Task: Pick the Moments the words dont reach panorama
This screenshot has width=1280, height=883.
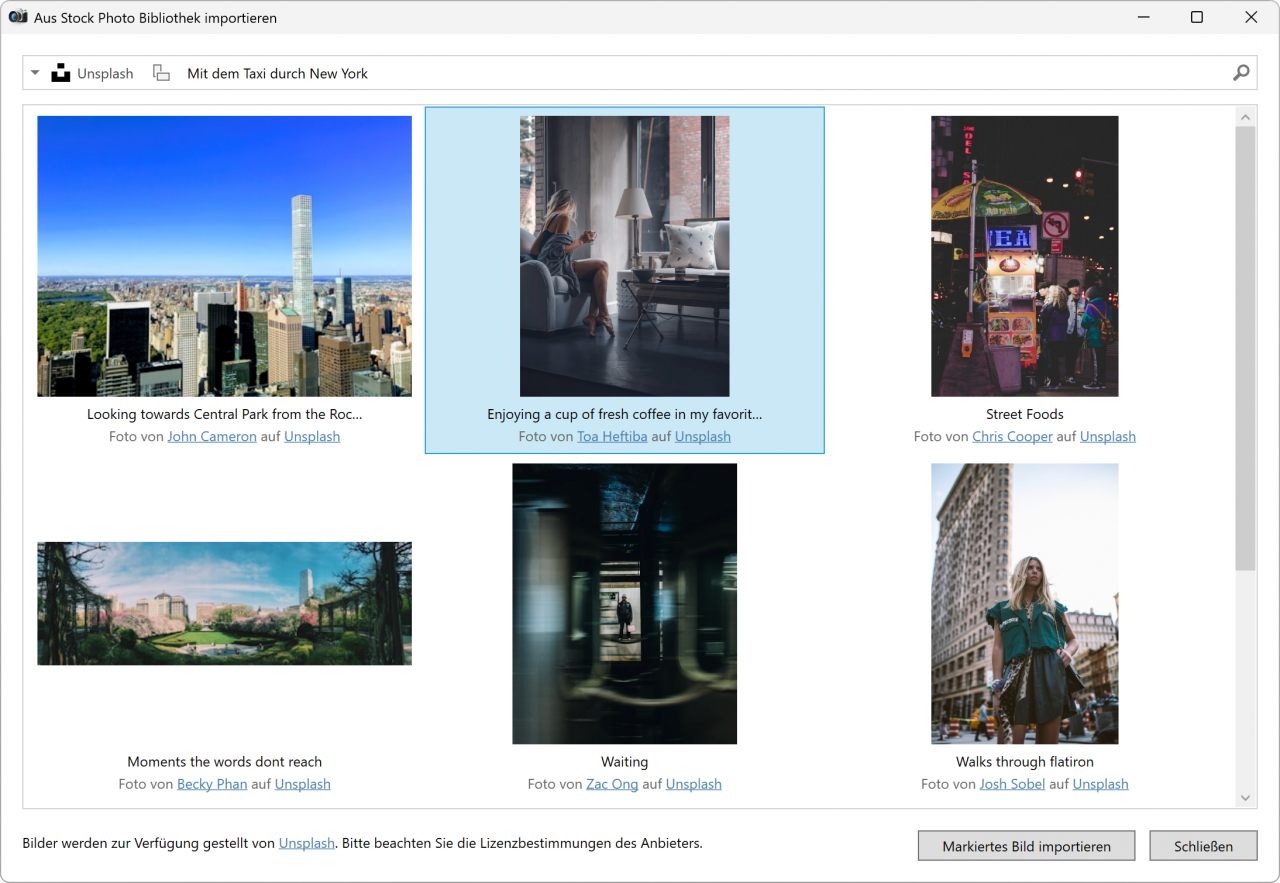Action: [224, 603]
